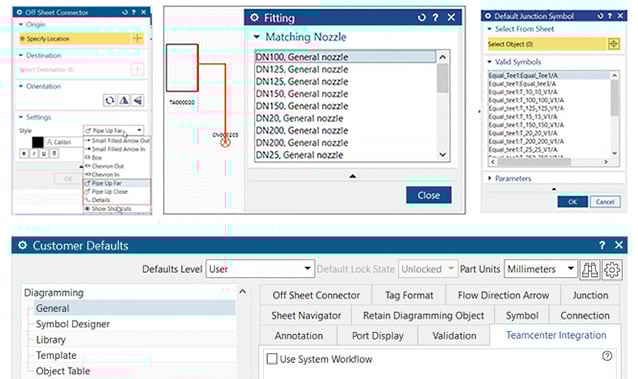Viewport: 638px width, 379px height.
Task: Reset the Fitting dialog
Action: pyautogui.click(x=422, y=18)
